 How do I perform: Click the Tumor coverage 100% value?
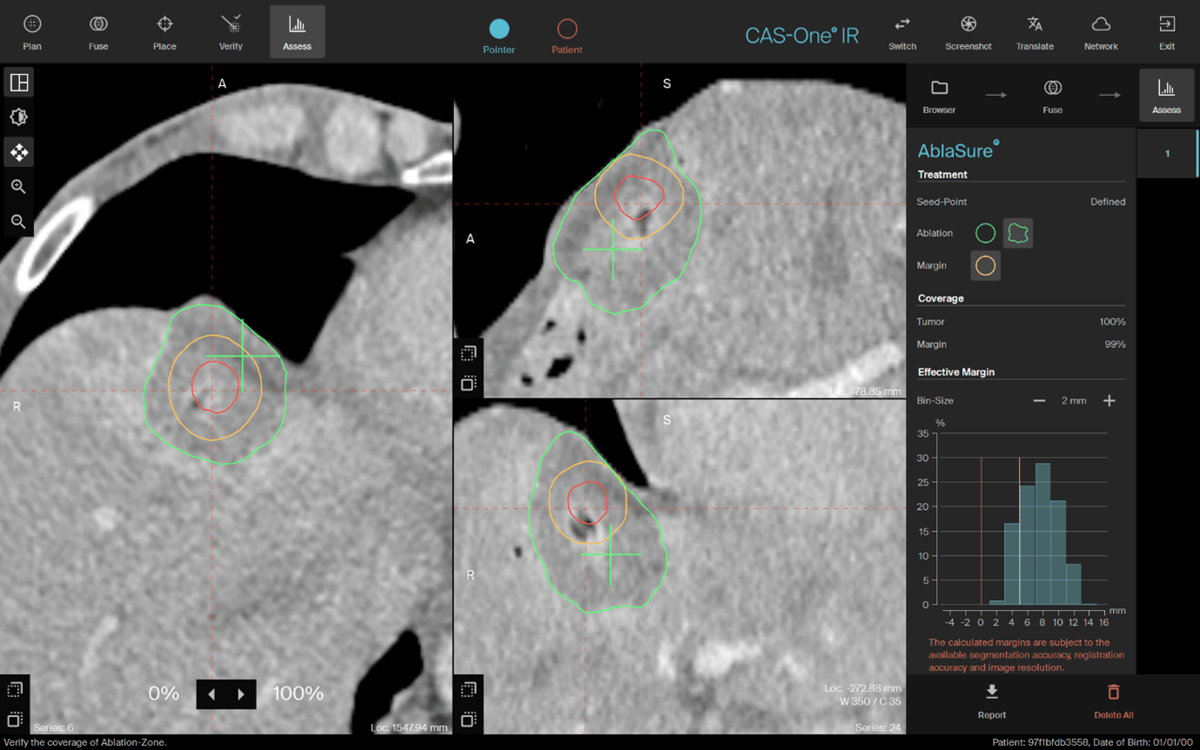pos(1112,322)
